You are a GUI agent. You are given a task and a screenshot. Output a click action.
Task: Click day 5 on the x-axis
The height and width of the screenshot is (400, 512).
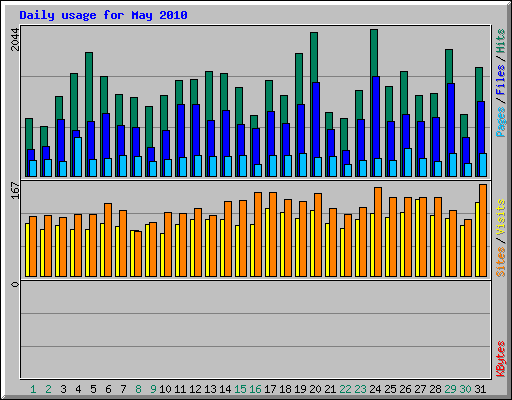click(93, 389)
